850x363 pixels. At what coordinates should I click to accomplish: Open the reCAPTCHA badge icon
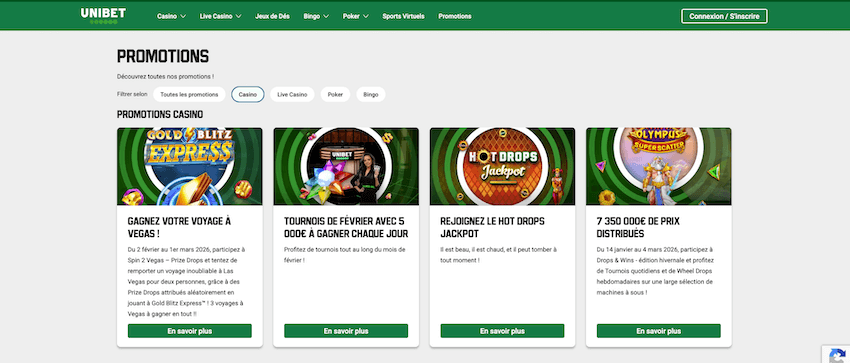click(836, 354)
